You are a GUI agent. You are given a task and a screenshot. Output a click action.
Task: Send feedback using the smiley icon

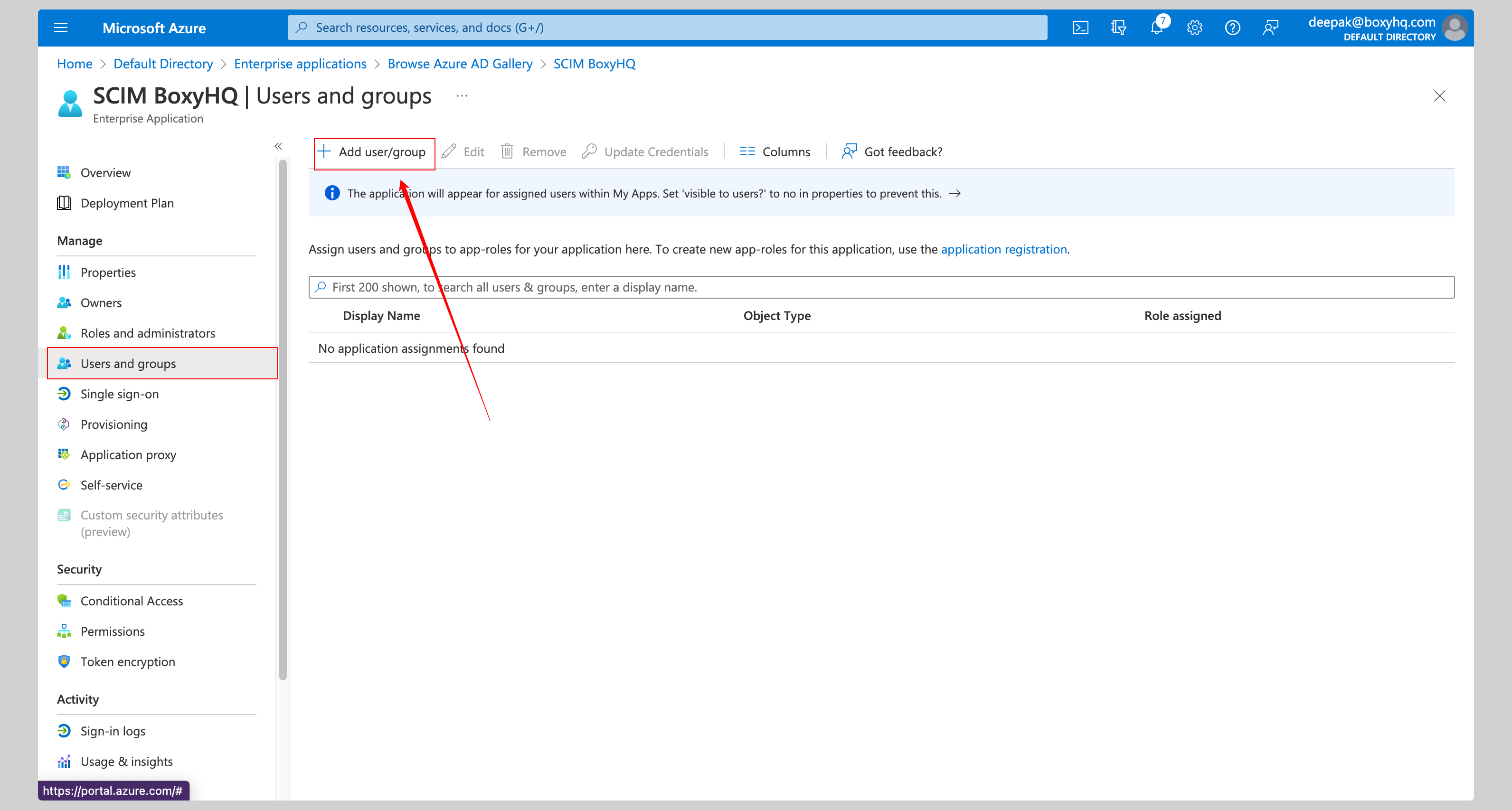pyautogui.click(x=1271, y=28)
